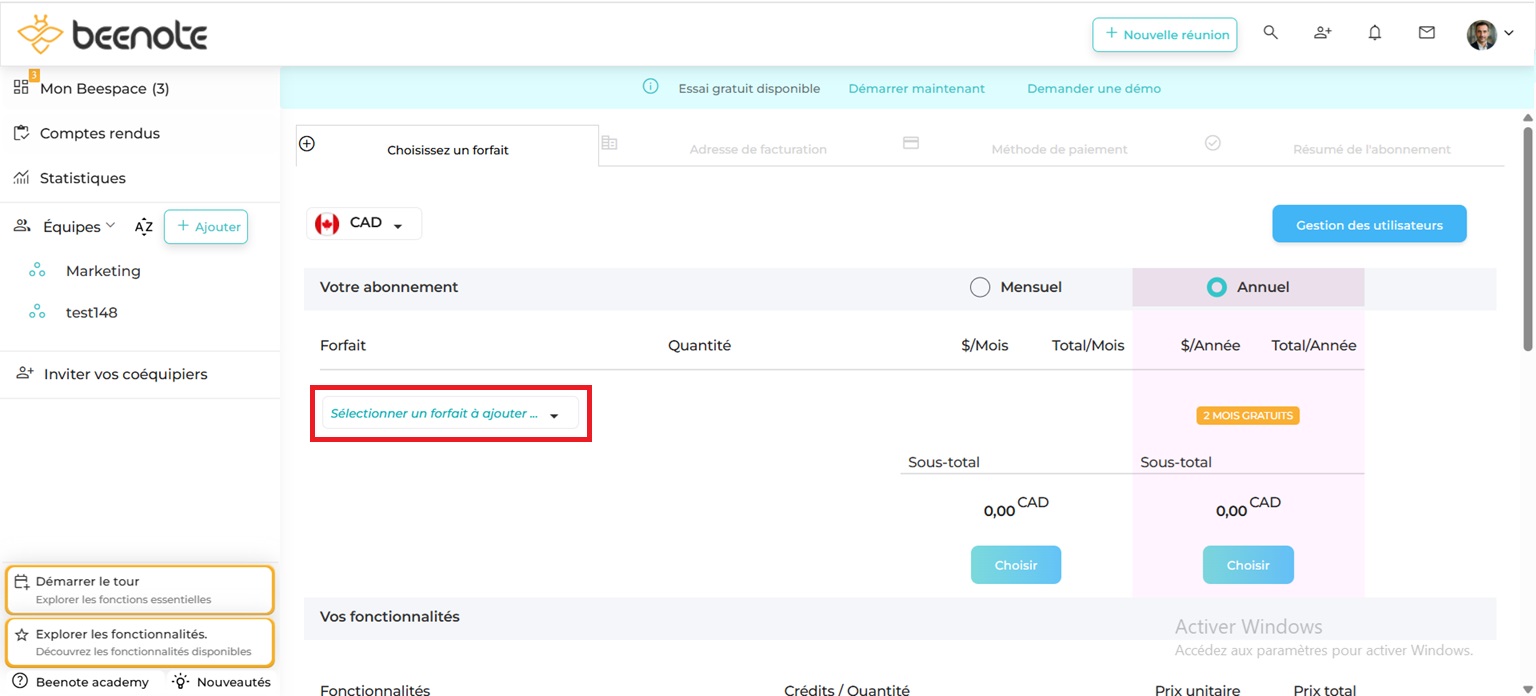Sort teams with the A-Z icon

tap(144, 227)
